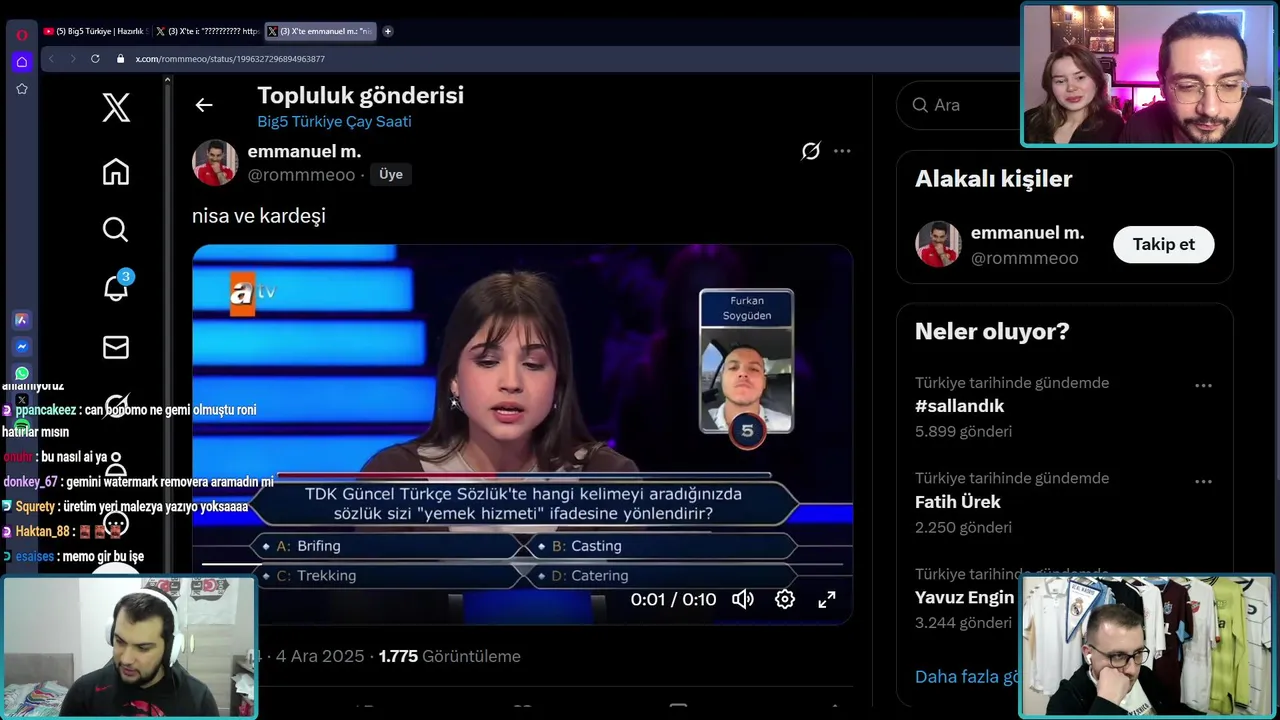Show more trends via Daha fazla göster
This screenshot has width=1280, height=720.
(967, 677)
